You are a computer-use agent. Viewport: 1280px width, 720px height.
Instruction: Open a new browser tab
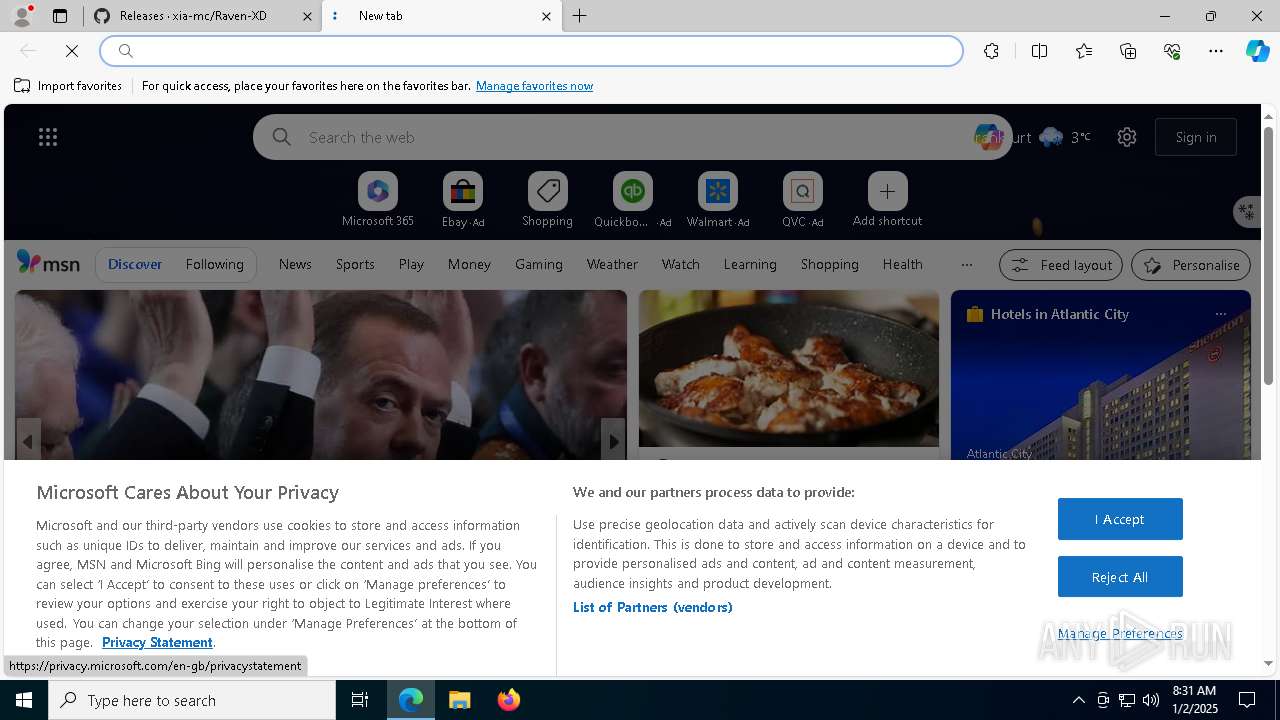(580, 16)
